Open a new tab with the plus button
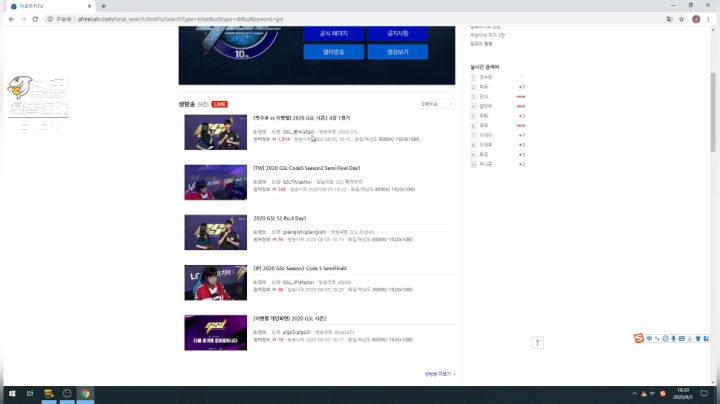 tap(103, 6)
